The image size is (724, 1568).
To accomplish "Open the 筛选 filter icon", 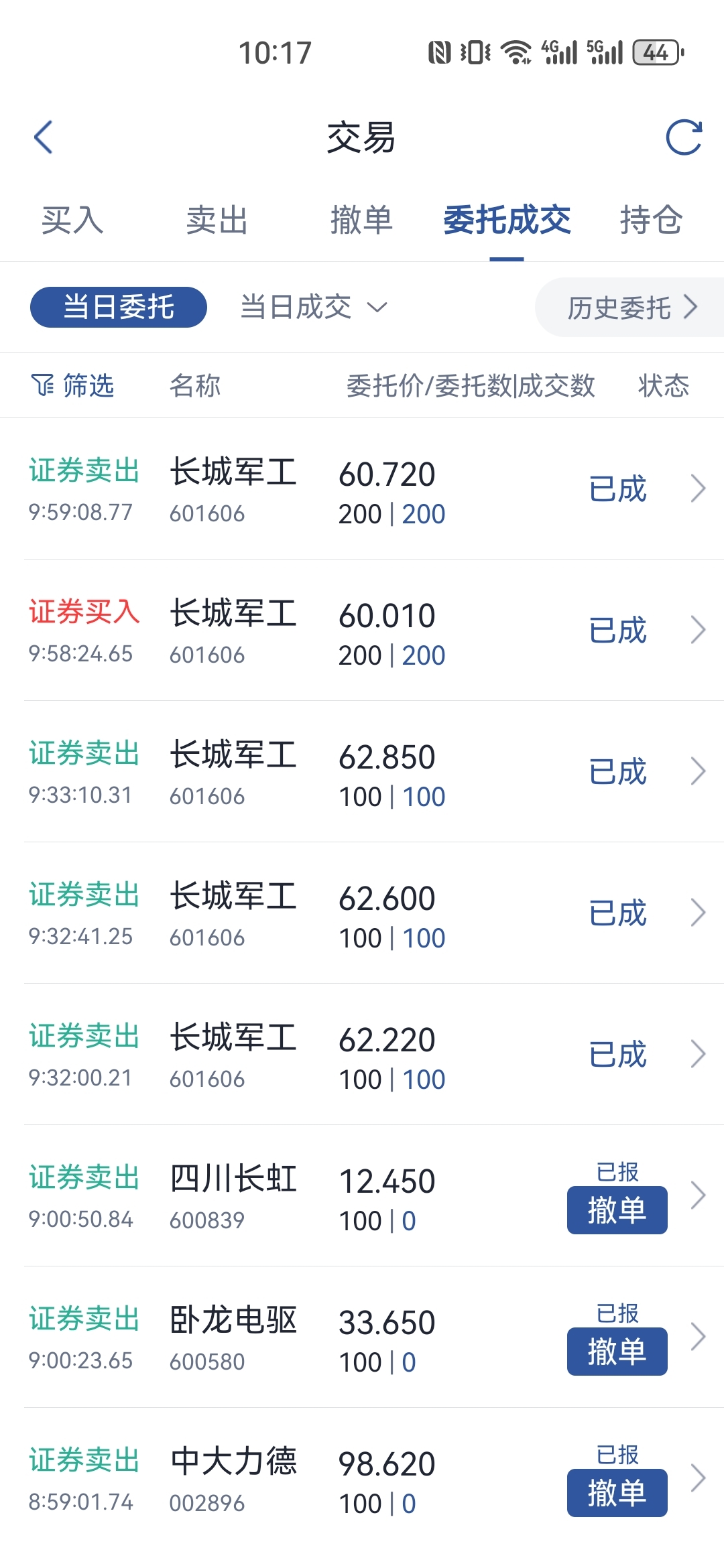I will 42,385.
